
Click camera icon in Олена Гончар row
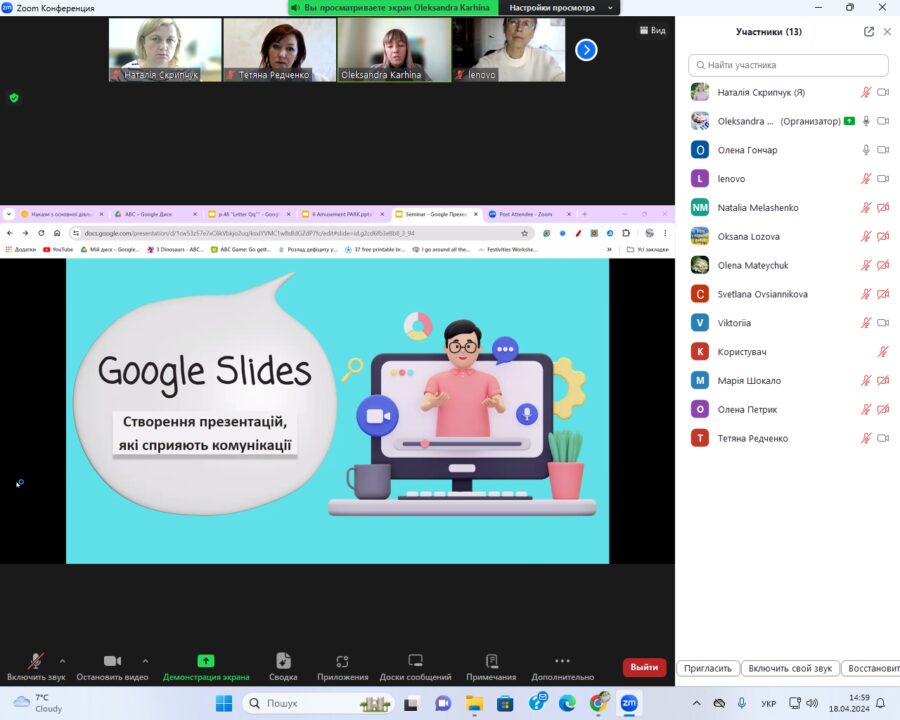[883, 150]
